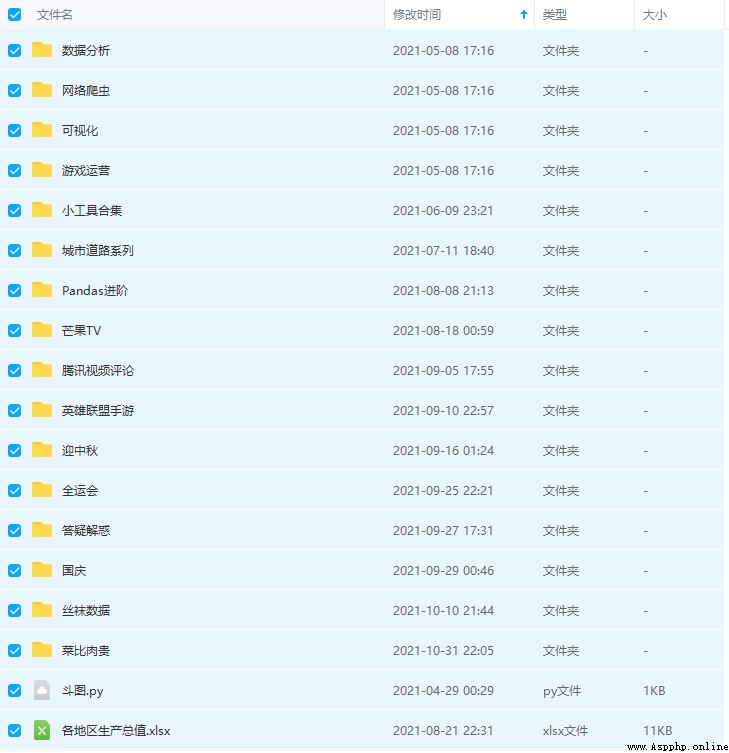Screen dimensions: 729x753
Task: Uncheck the 小工具合集 row checkbox
Action: 14,210
